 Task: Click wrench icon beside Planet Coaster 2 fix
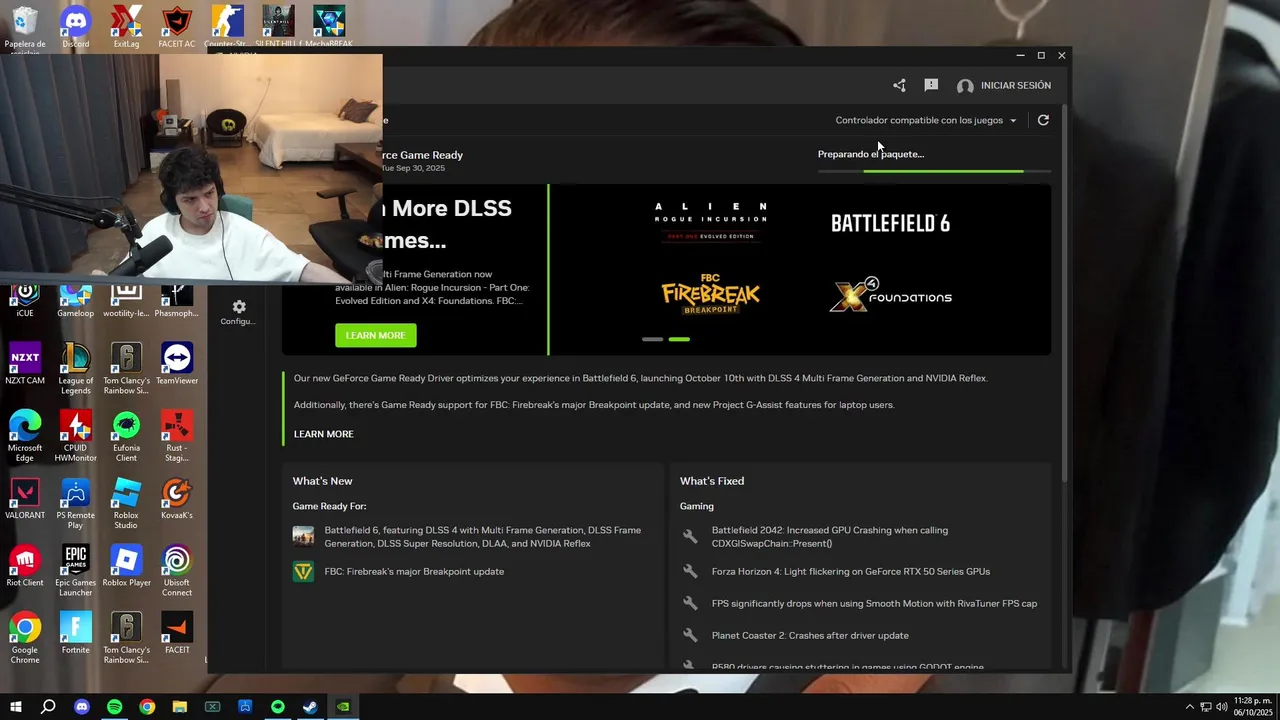pos(690,635)
